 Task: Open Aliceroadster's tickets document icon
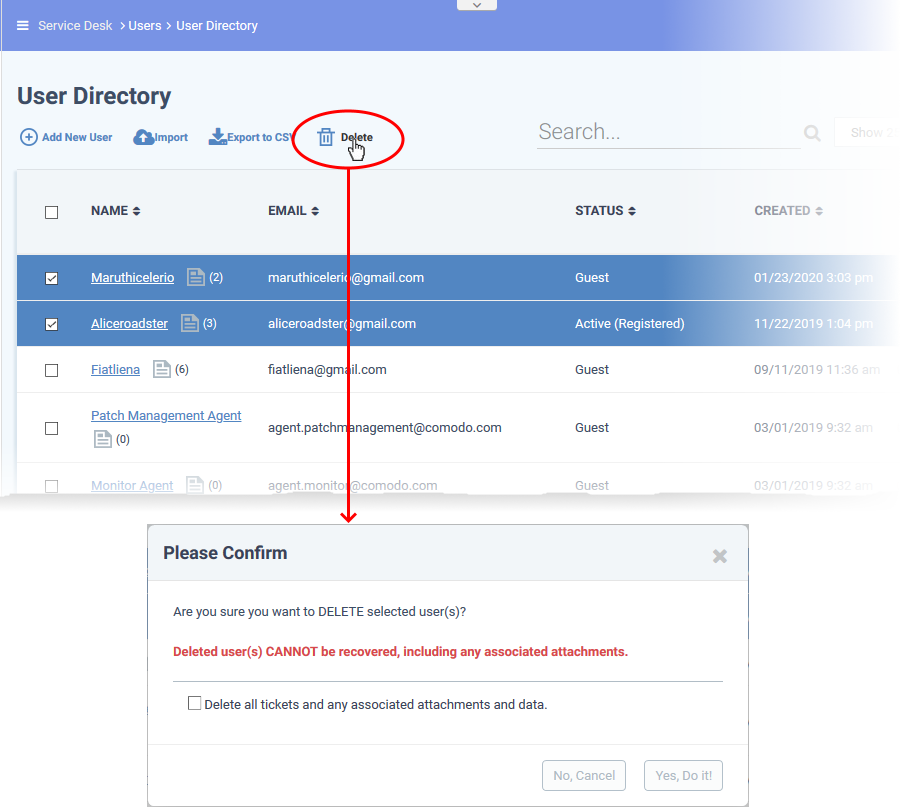(189, 323)
